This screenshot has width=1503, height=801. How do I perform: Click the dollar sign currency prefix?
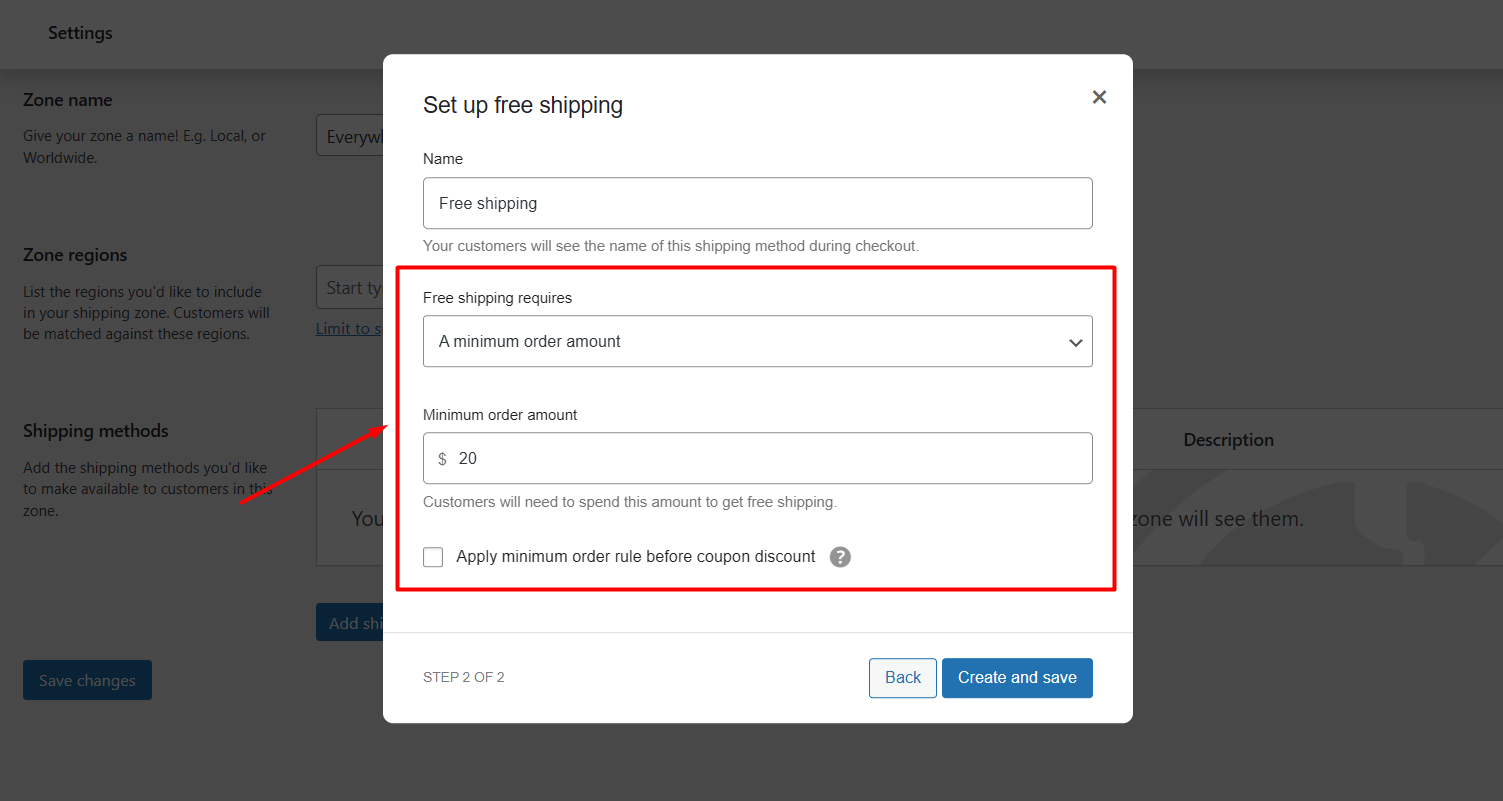(x=443, y=459)
